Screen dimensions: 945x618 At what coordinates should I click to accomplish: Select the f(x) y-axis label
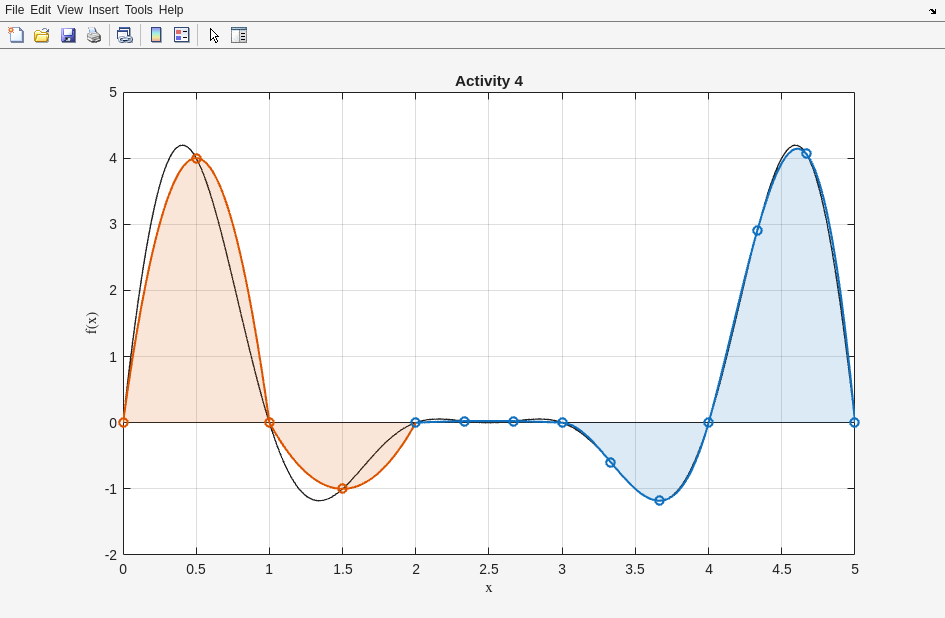(x=92, y=323)
